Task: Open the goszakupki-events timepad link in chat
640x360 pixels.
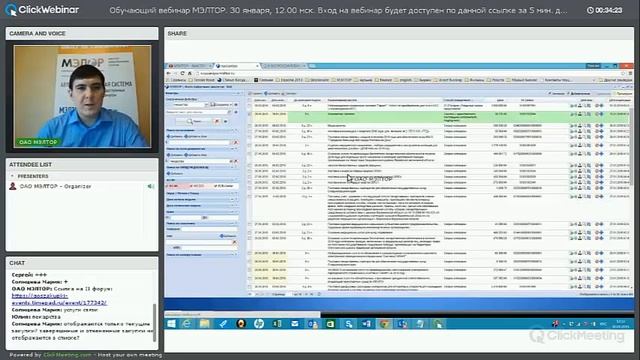Action: pyautogui.click(x=59, y=299)
